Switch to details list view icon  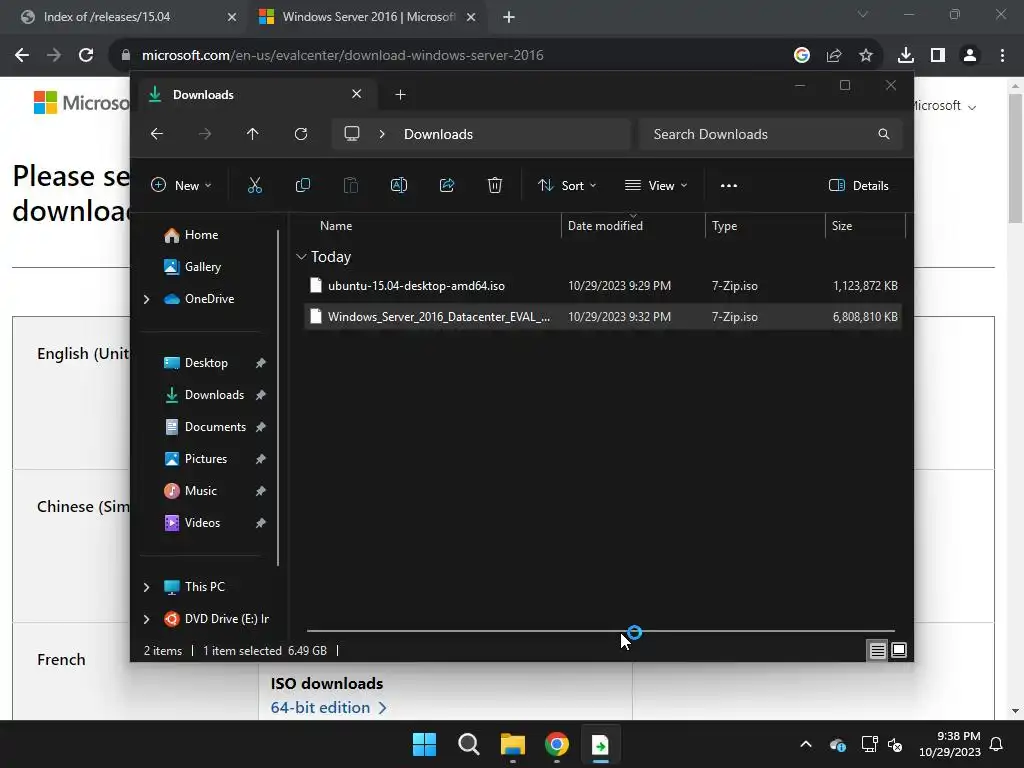[877, 650]
